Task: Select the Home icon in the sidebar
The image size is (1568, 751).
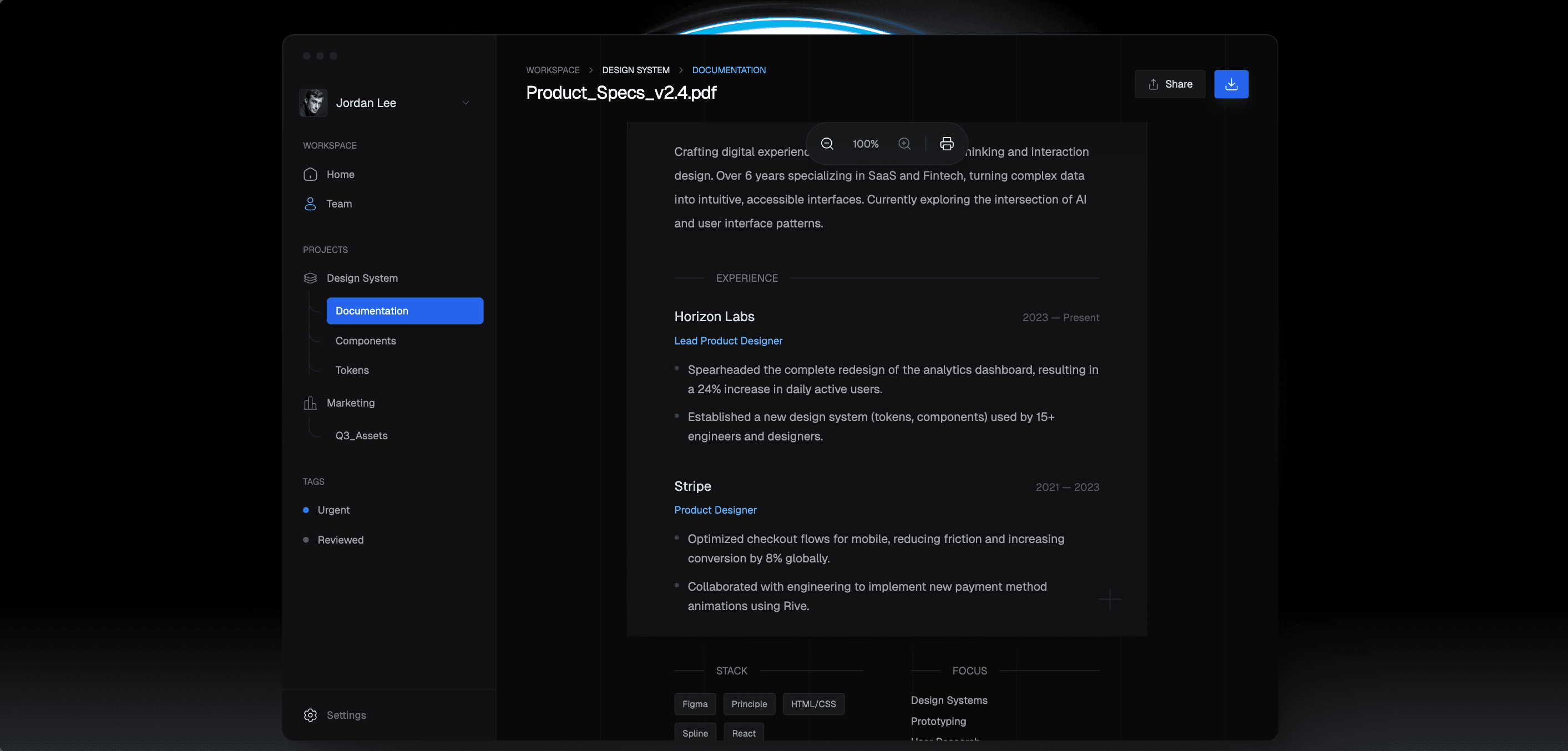Action: click(310, 174)
